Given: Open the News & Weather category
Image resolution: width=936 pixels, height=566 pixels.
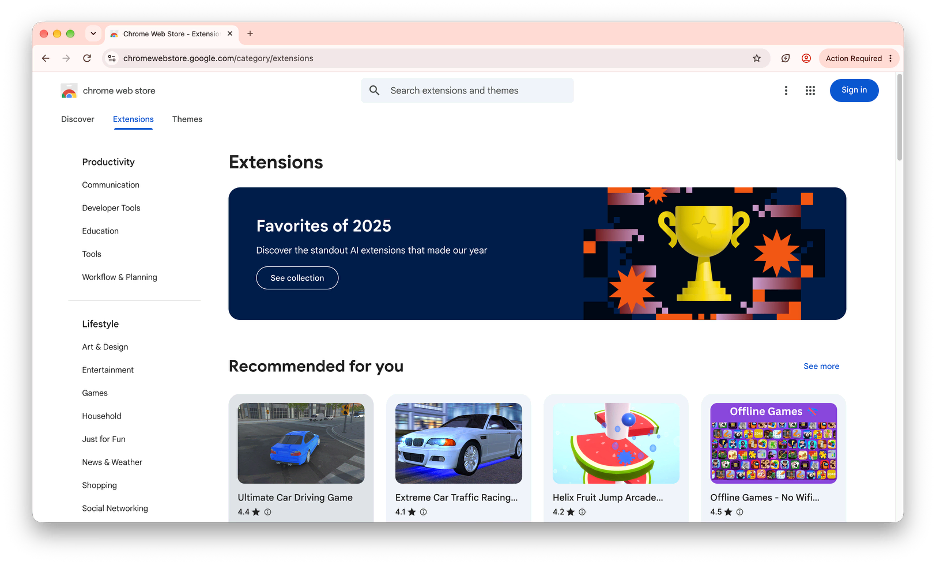Looking at the screenshot, I should coord(112,463).
